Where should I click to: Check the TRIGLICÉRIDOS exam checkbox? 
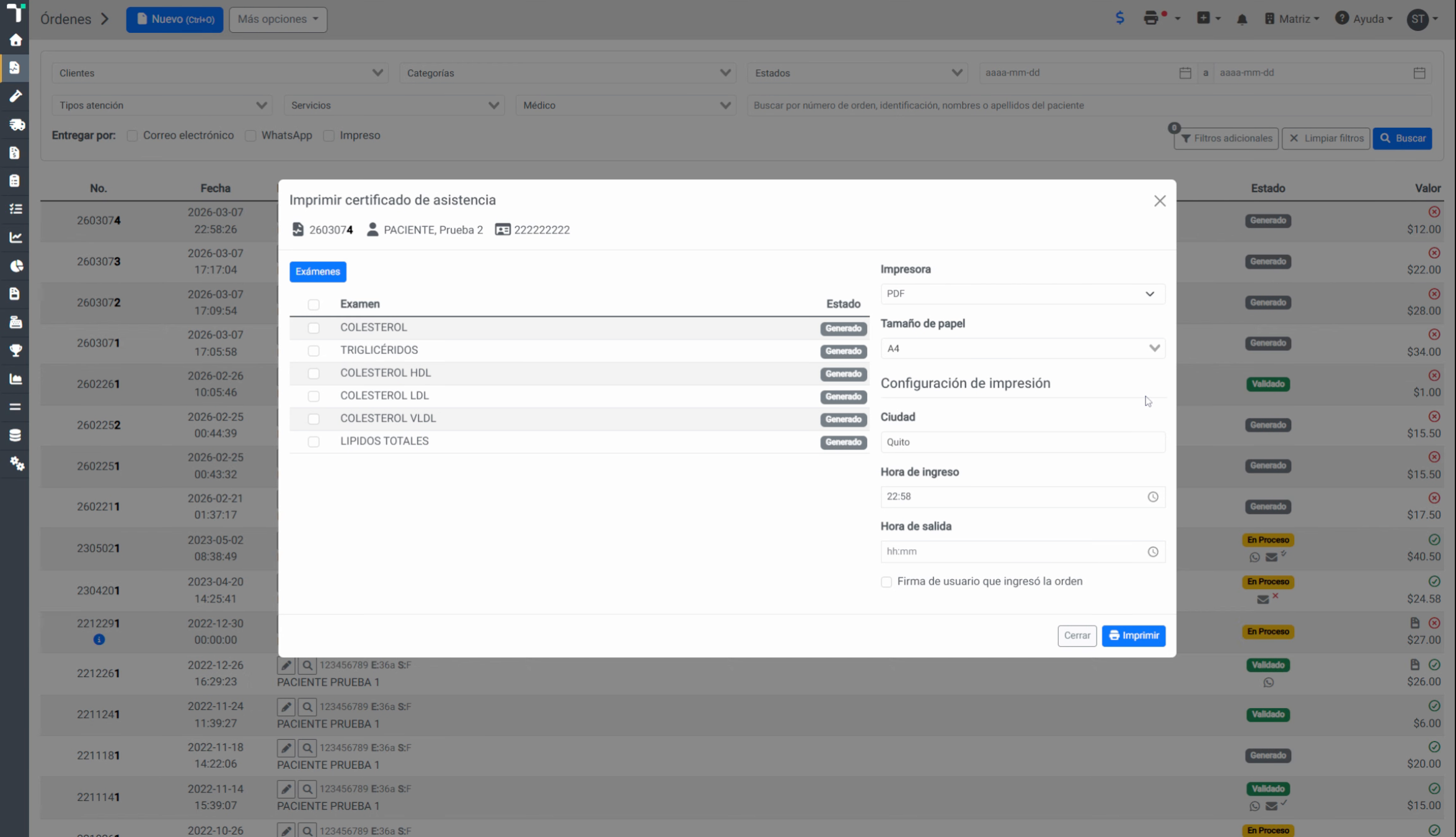pyautogui.click(x=314, y=351)
